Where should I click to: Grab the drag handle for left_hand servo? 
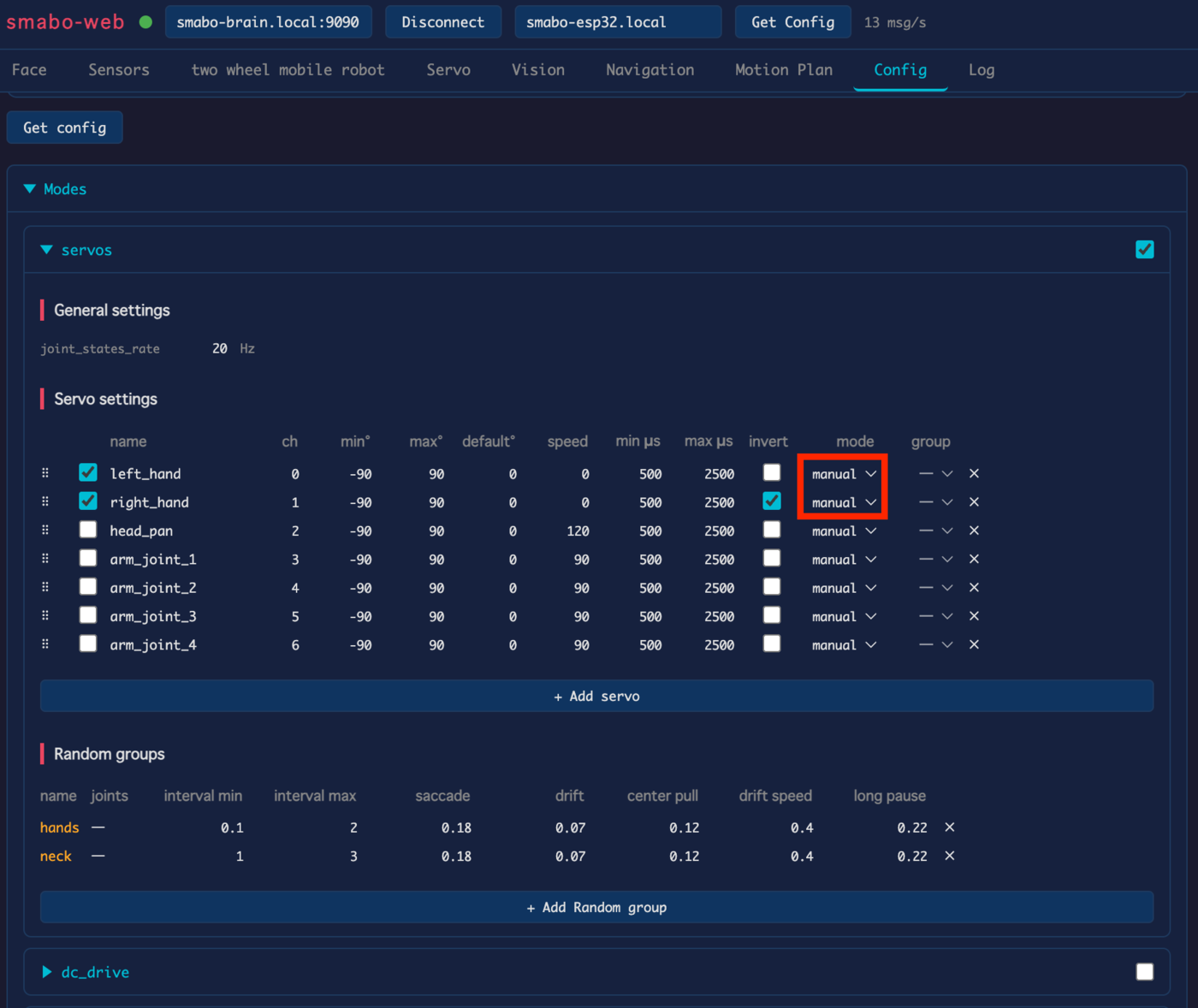click(45, 473)
